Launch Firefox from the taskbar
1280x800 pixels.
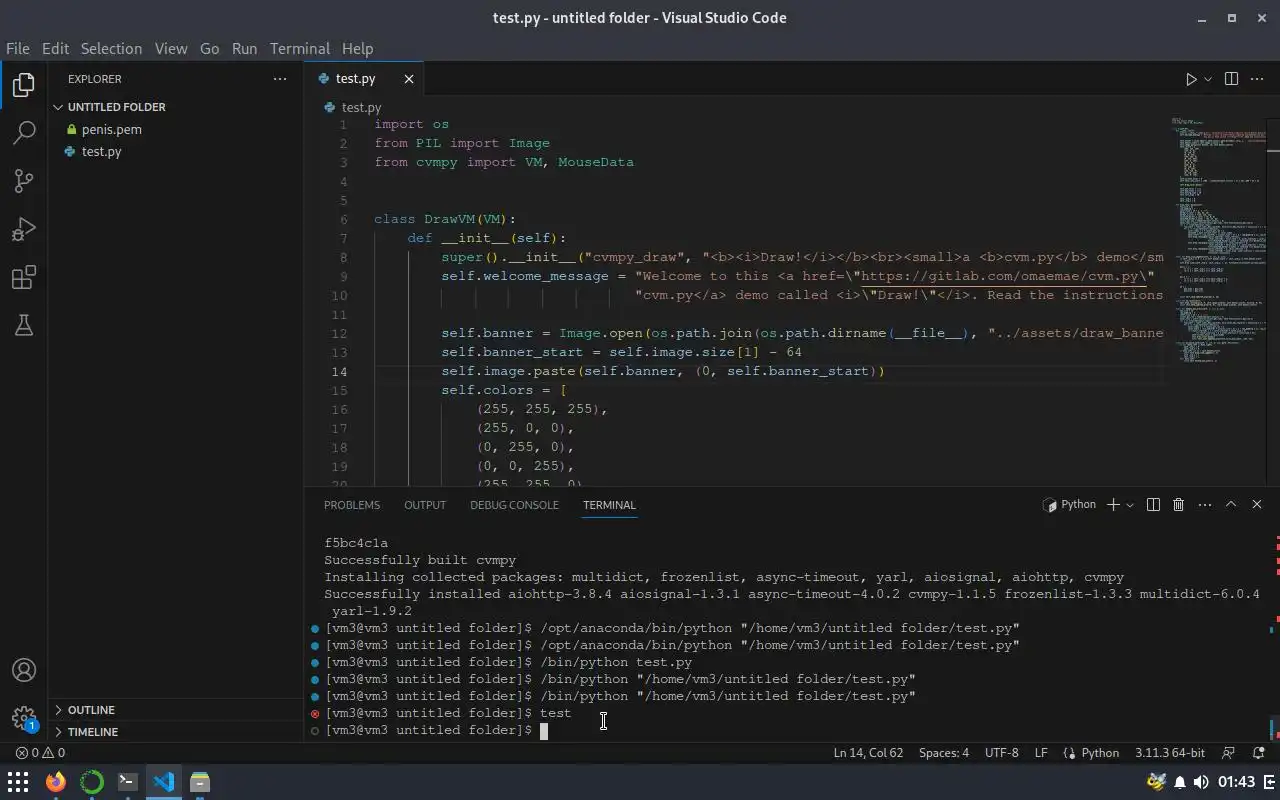tap(55, 782)
